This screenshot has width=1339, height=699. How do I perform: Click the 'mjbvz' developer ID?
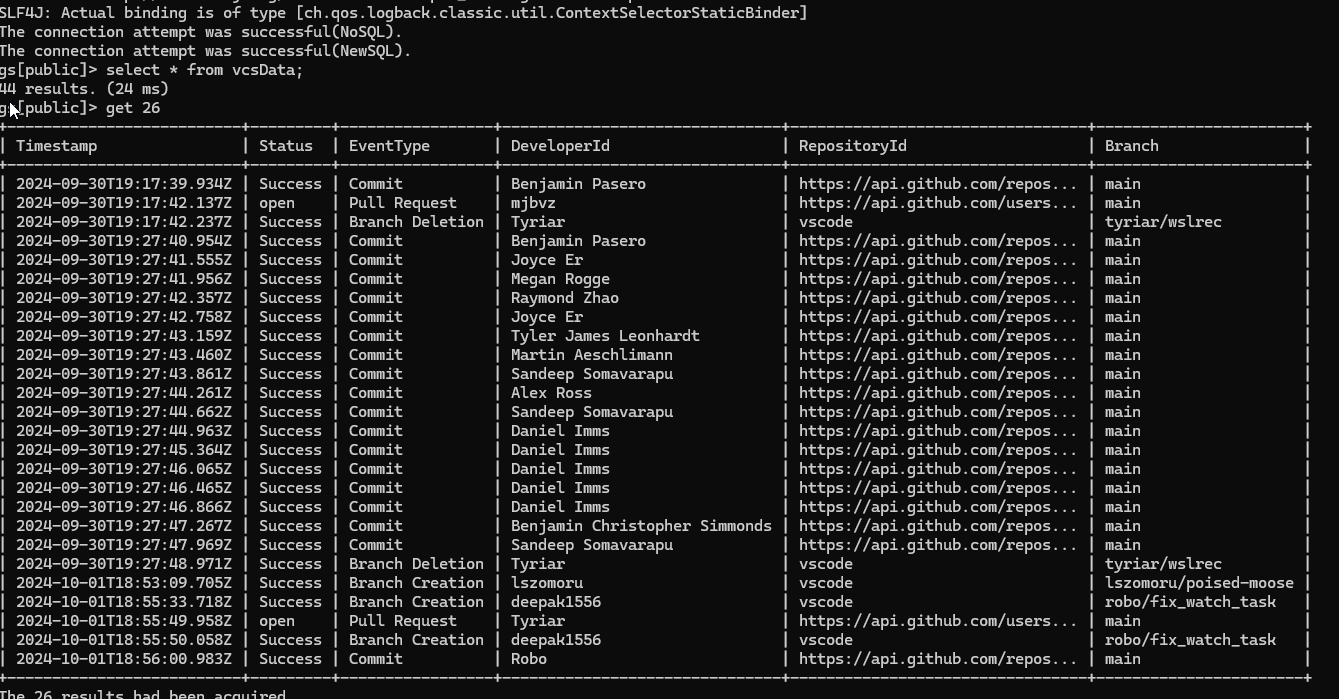coord(533,203)
